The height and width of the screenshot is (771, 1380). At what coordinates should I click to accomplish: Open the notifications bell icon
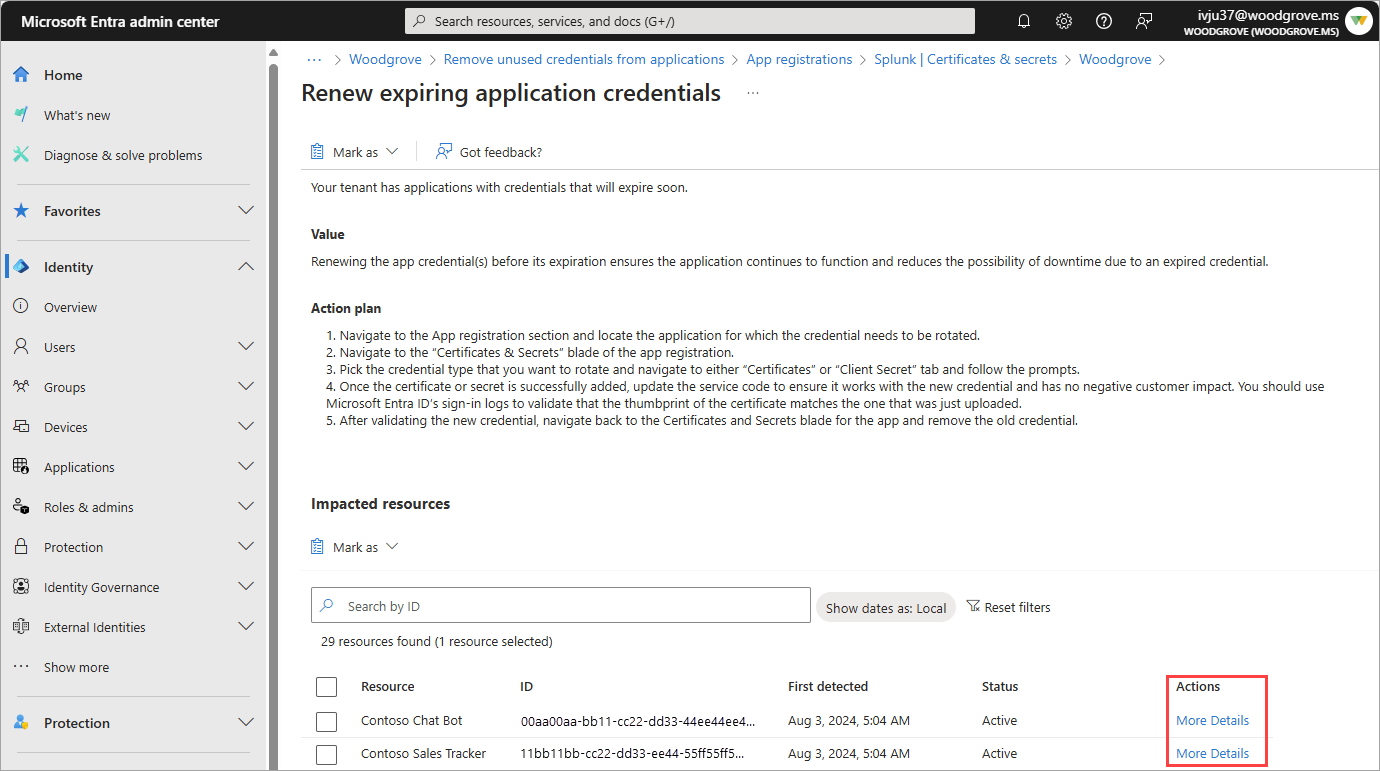pos(1024,21)
